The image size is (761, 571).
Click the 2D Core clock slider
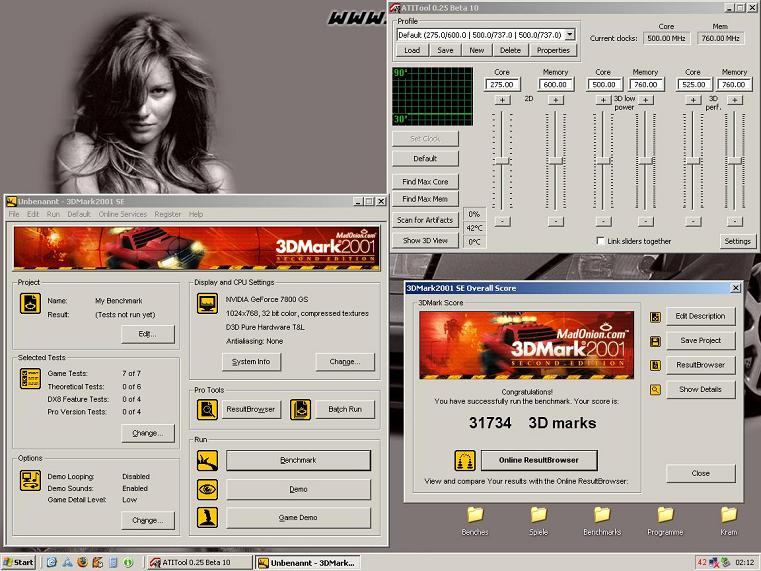[502, 161]
